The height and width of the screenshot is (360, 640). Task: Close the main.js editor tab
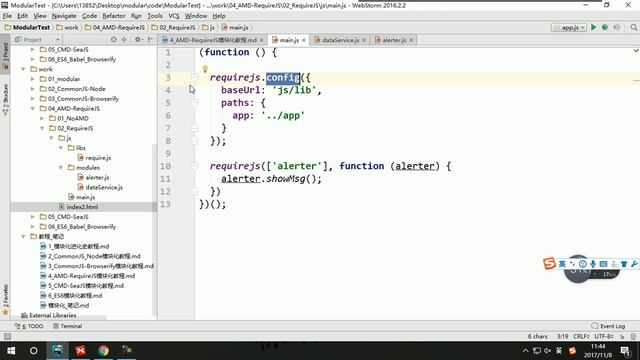(304, 40)
